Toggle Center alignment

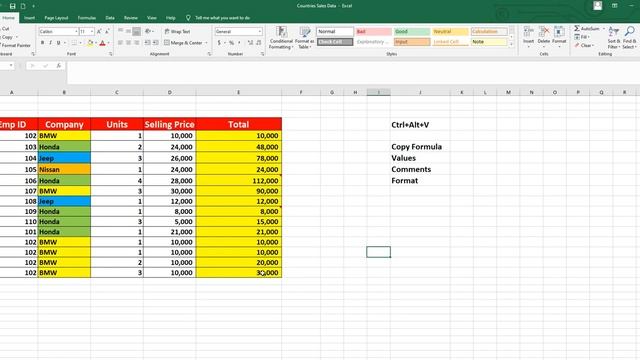tap(128, 43)
